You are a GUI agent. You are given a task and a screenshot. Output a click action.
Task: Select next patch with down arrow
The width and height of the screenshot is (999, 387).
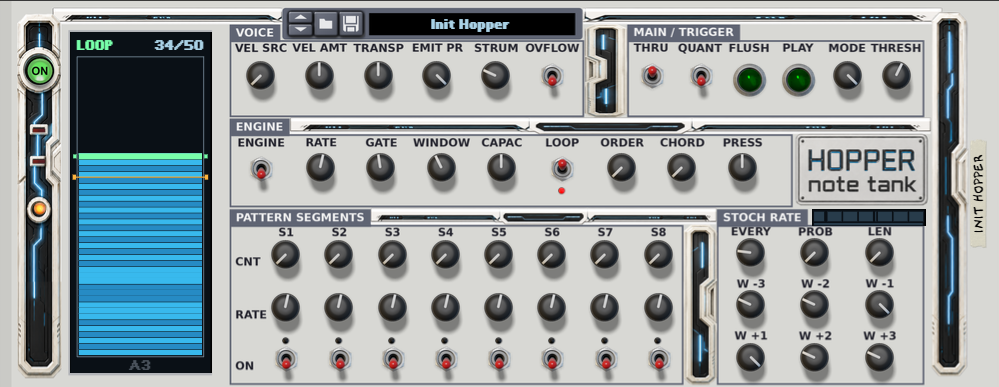(x=301, y=29)
